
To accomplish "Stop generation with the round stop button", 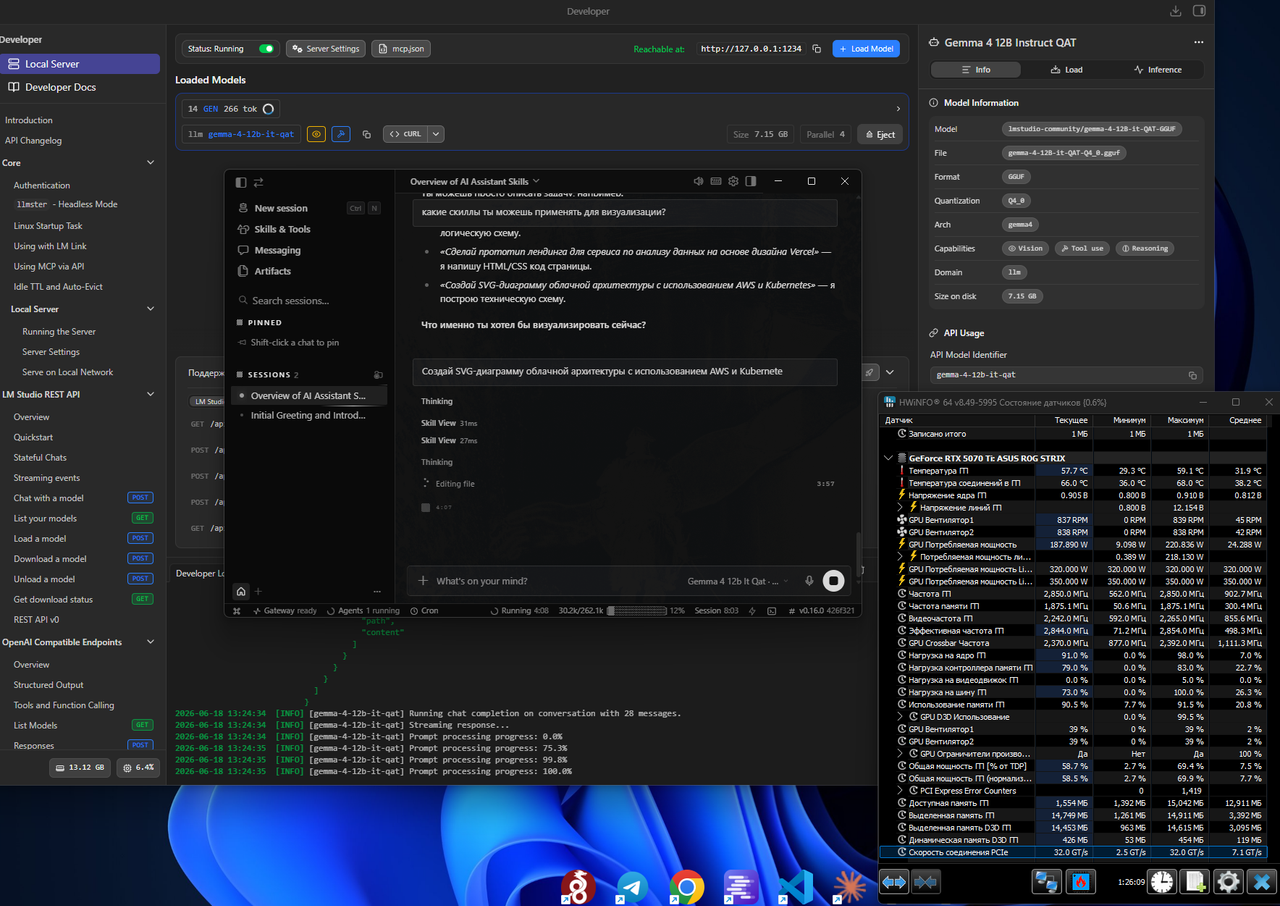I will (833, 580).
